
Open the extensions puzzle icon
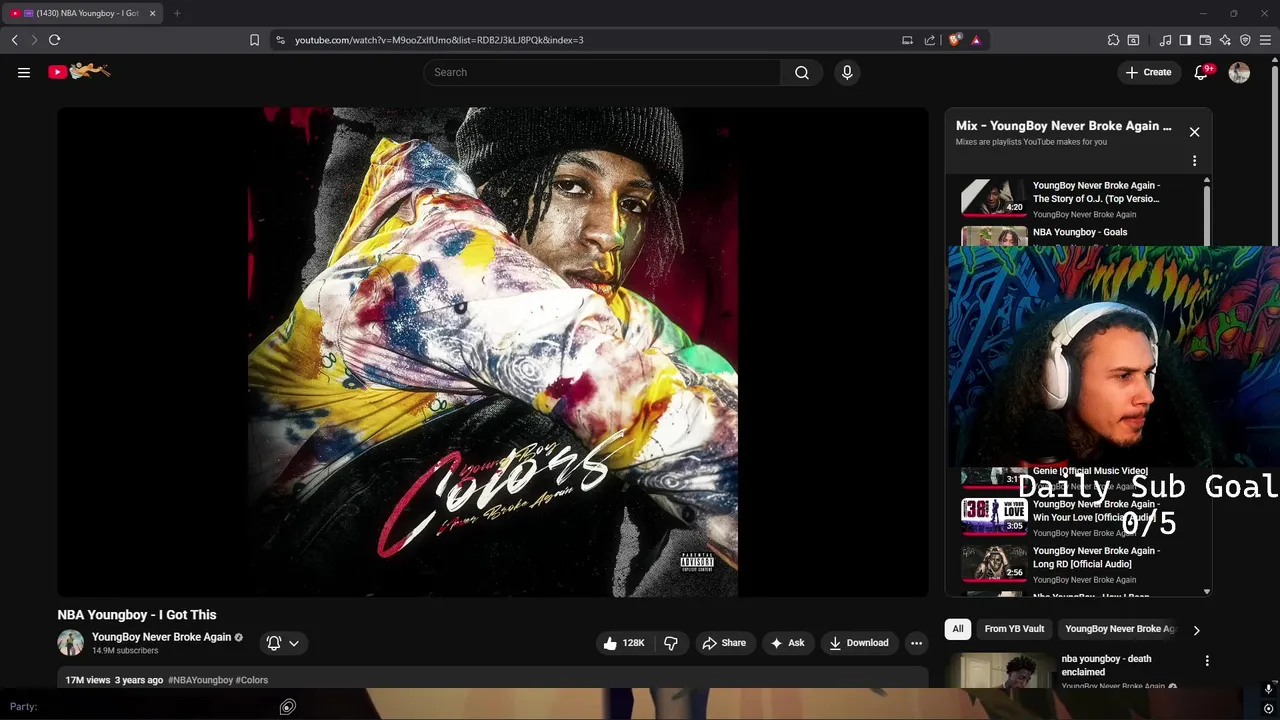(x=1113, y=40)
